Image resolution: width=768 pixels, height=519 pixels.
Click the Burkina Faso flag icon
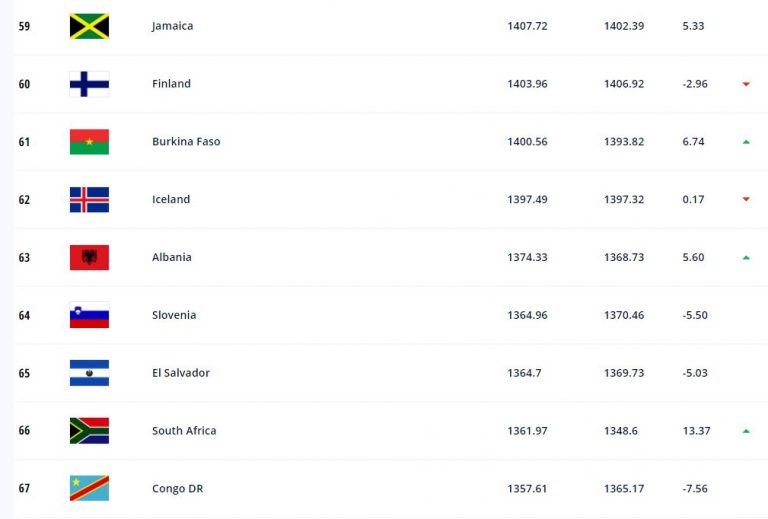click(x=89, y=142)
